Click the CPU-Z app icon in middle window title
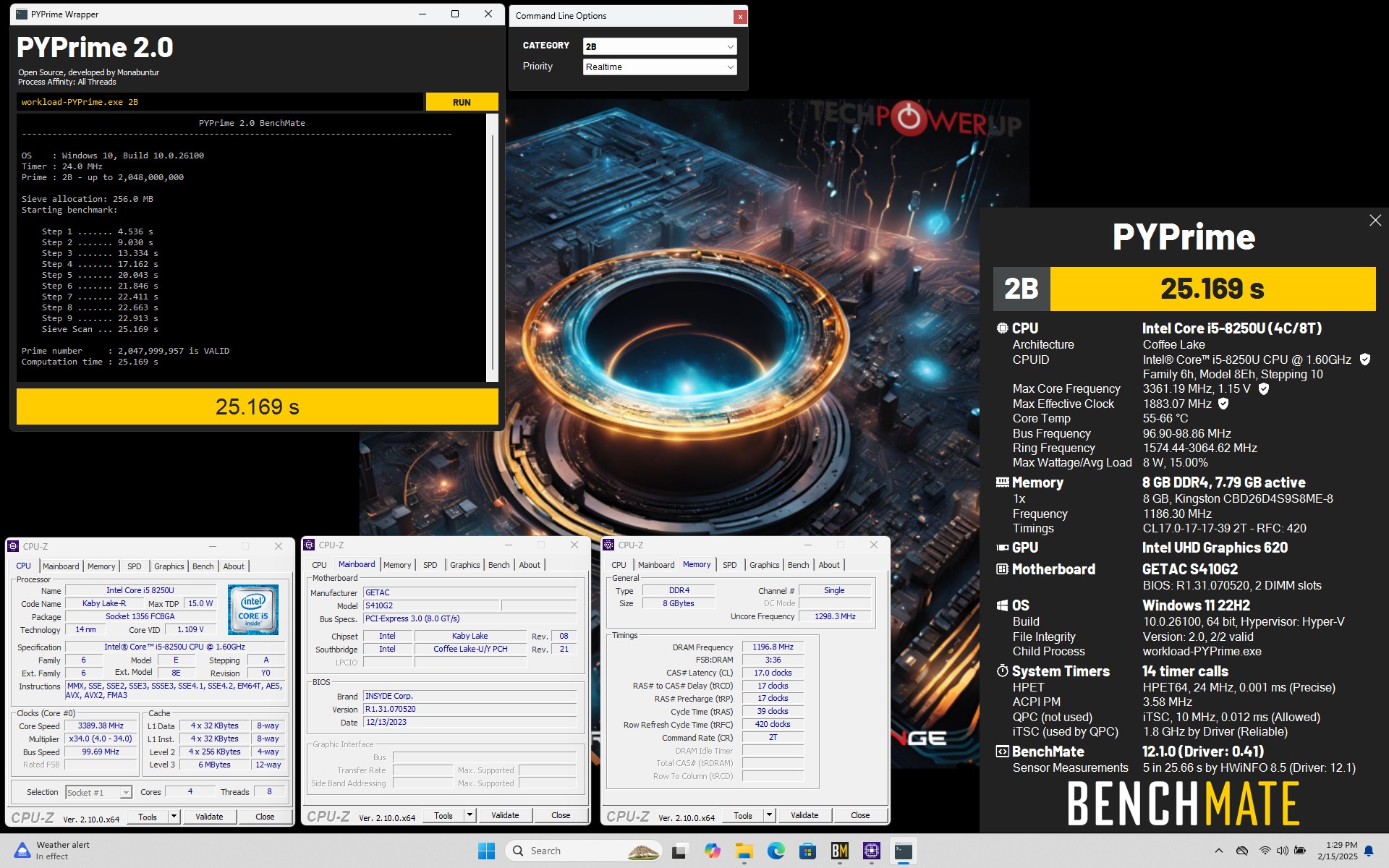Viewport: 1389px width, 868px height. click(x=310, y=545)
